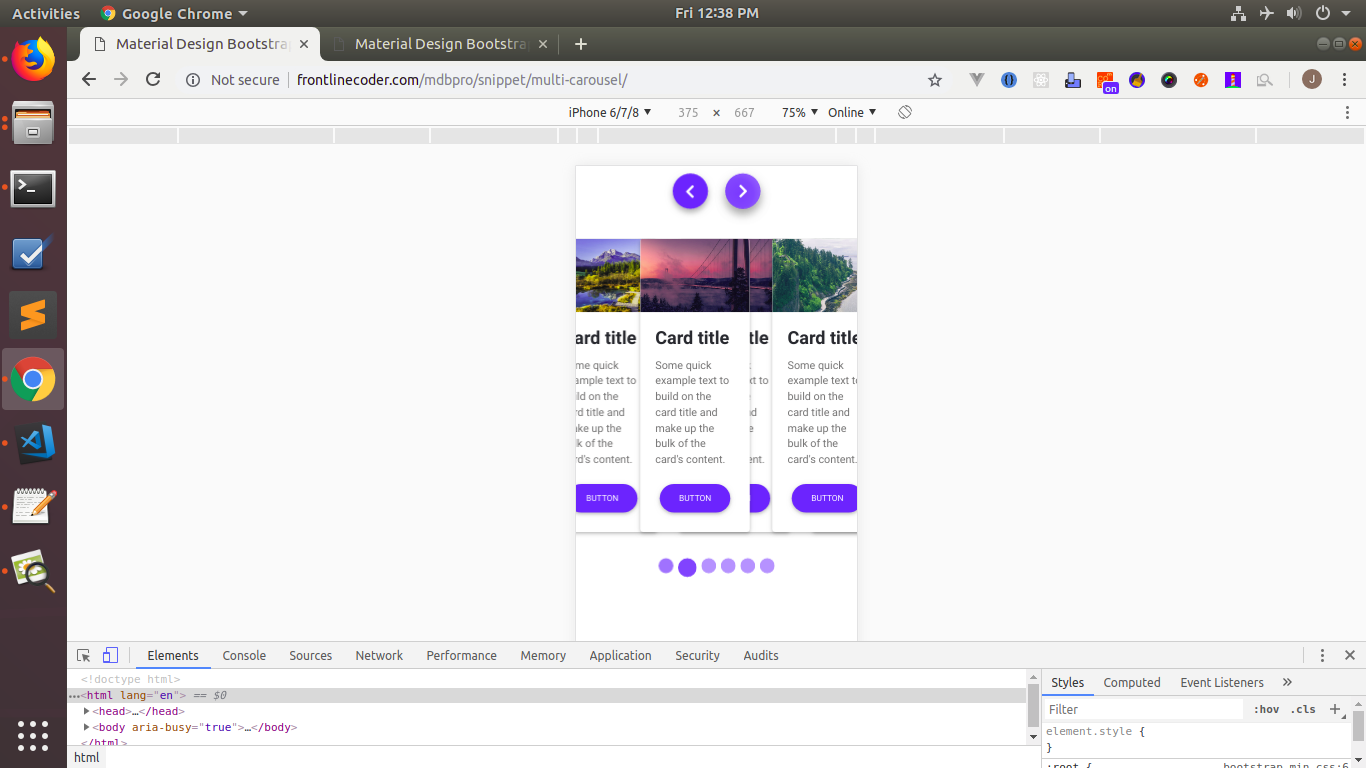The width and height of the screenshot is (1366, 768).
Task: Click the carousel next arrow button
Action: click(x=742, y=191)
